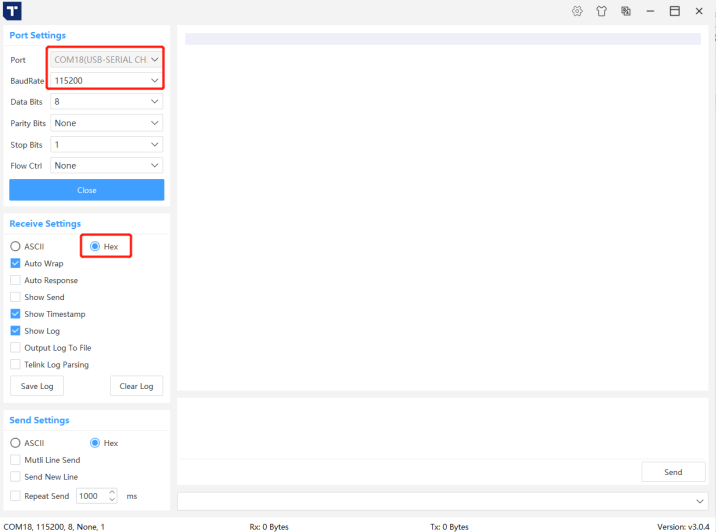Open the BaudRate dropdown showing 115200
Screen dimensions: 716x532
(106, 81)
